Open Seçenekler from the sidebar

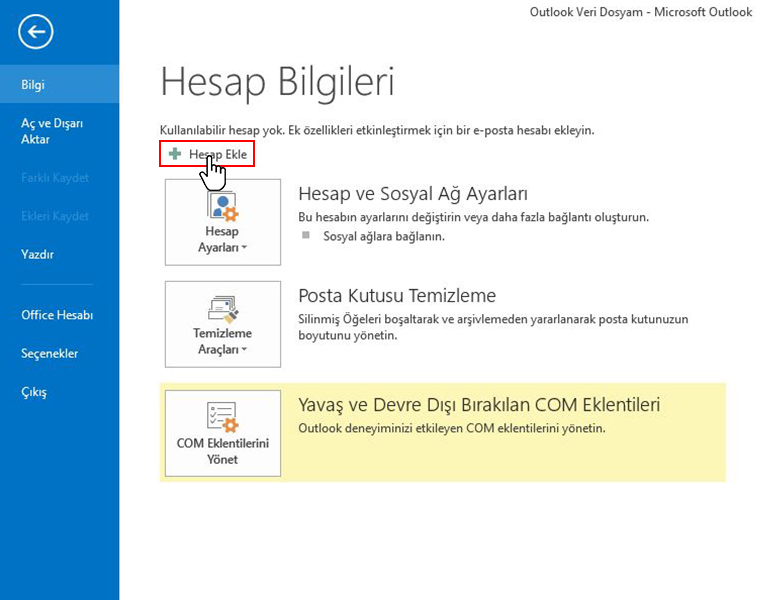coord(50,354)
